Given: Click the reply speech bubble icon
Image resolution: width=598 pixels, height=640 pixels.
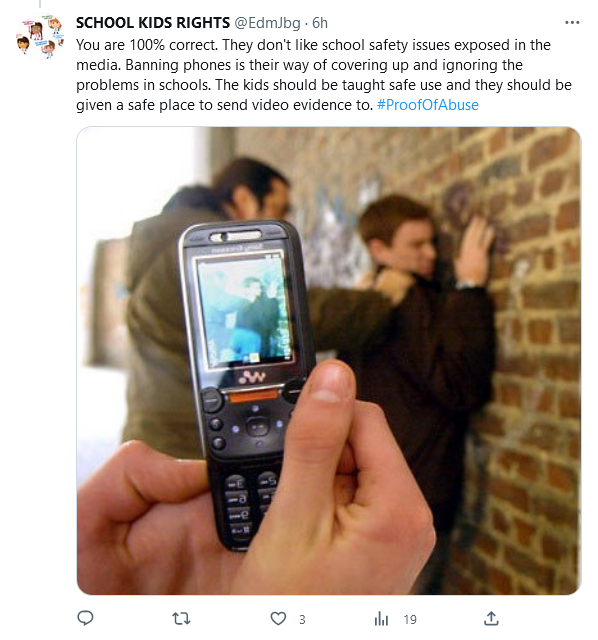Looking at the screenshot, I should pyautogui.click(x=85, y=618).
